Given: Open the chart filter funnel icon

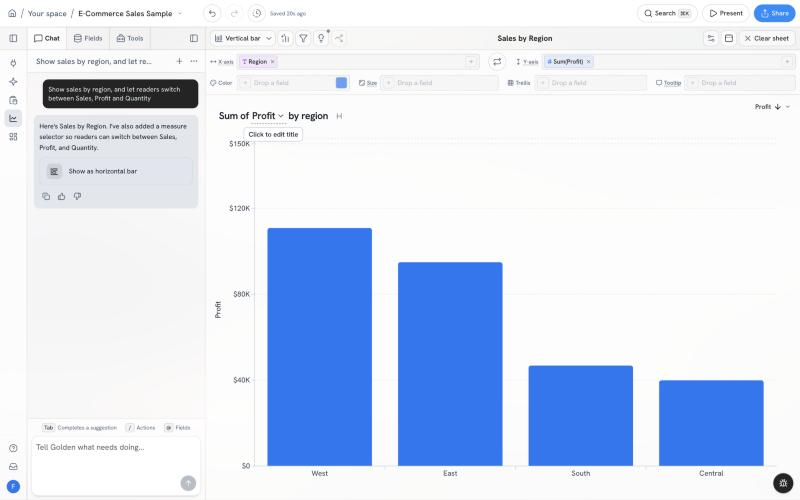Looking at the screenshot, I should pyautogui.click(x=303, y=38).
